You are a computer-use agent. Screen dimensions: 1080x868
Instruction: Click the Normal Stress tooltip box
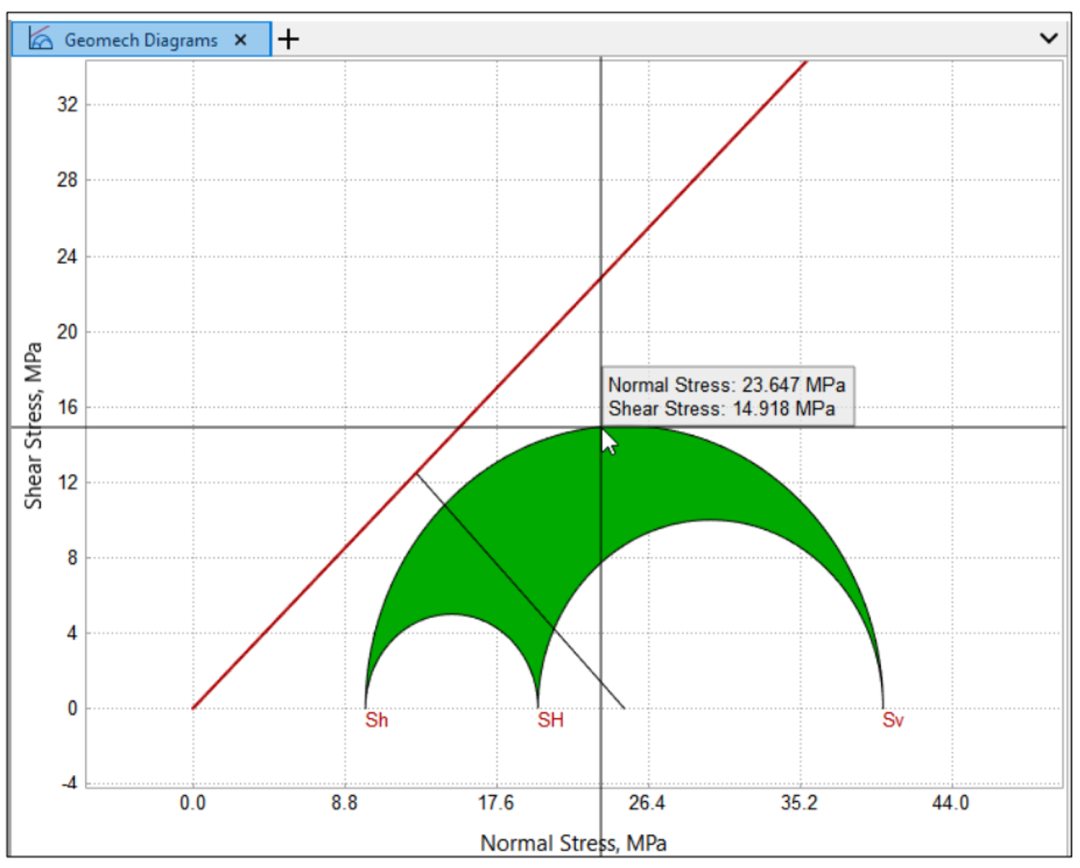click(728, 396)
